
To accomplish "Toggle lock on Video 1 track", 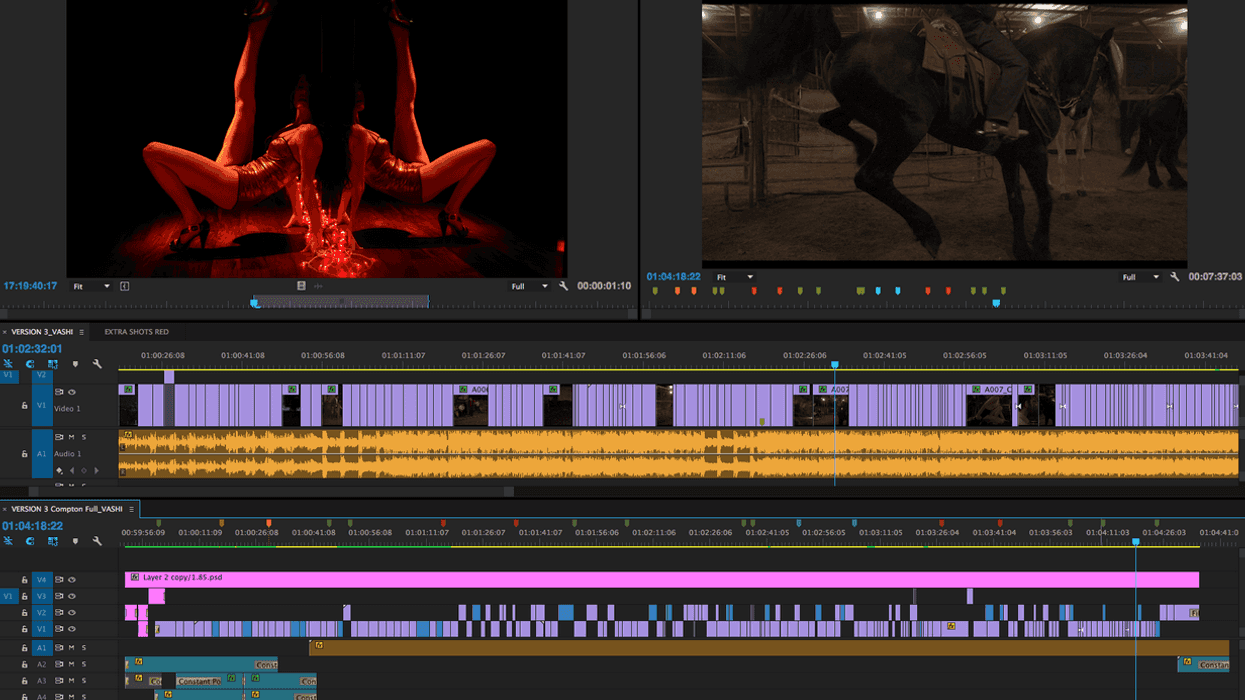I will coord(25,406).
